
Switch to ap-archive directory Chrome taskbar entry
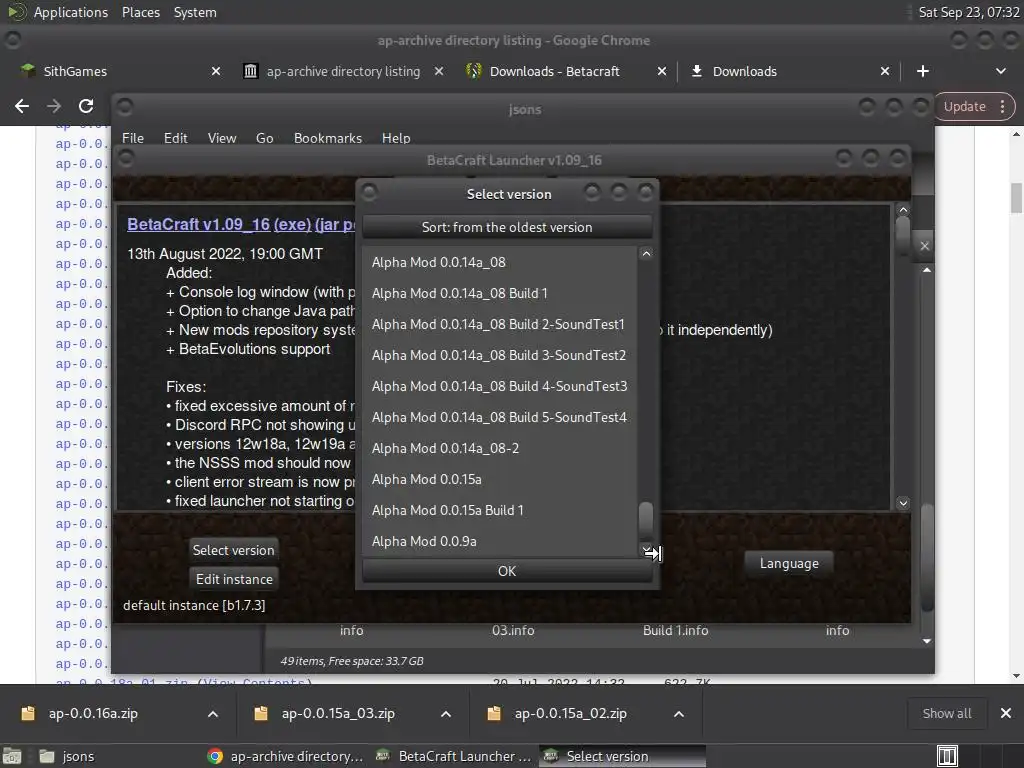[285, 756]
